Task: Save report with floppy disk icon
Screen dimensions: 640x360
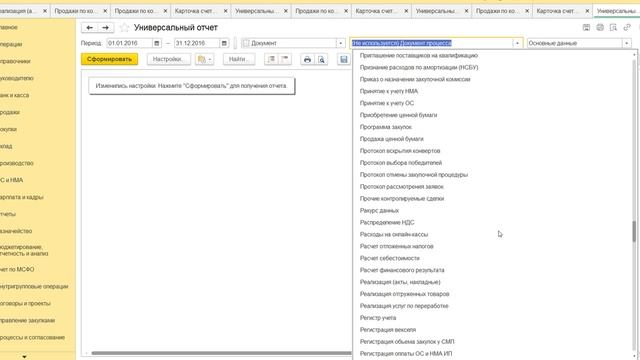Action: pos(344,60)
